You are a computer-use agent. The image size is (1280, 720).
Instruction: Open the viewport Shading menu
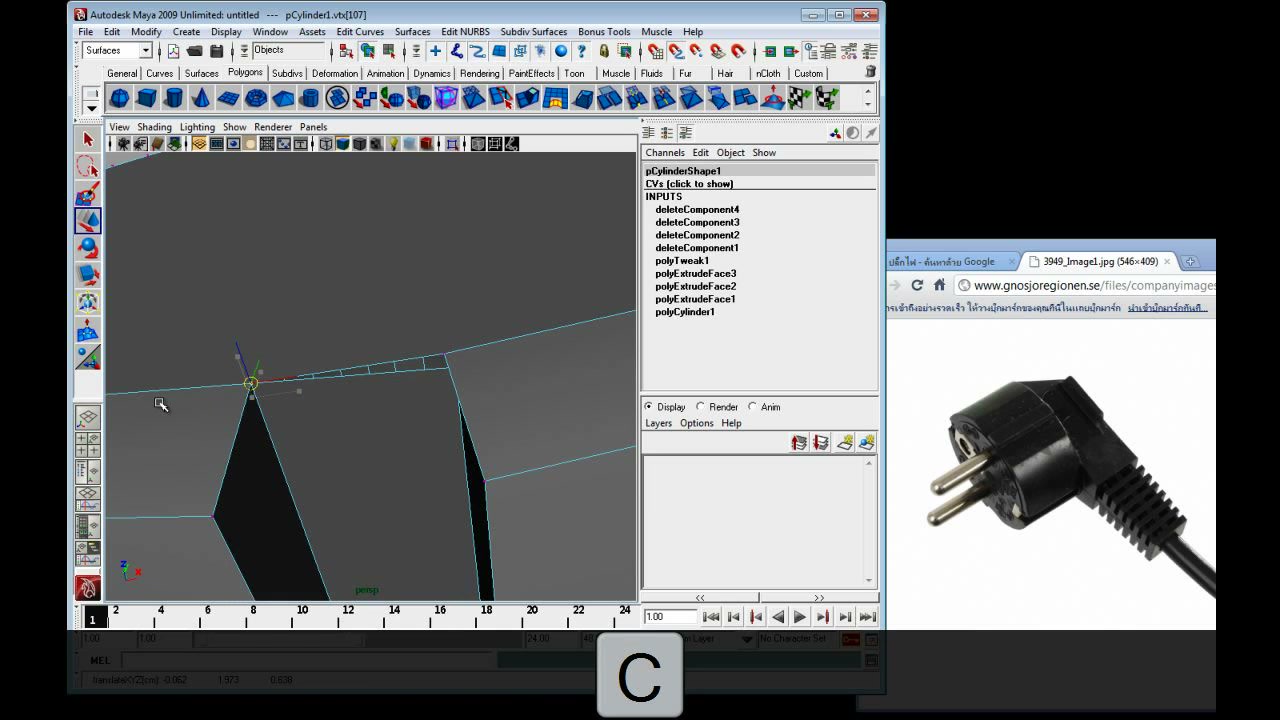click(x=154, y=127)
